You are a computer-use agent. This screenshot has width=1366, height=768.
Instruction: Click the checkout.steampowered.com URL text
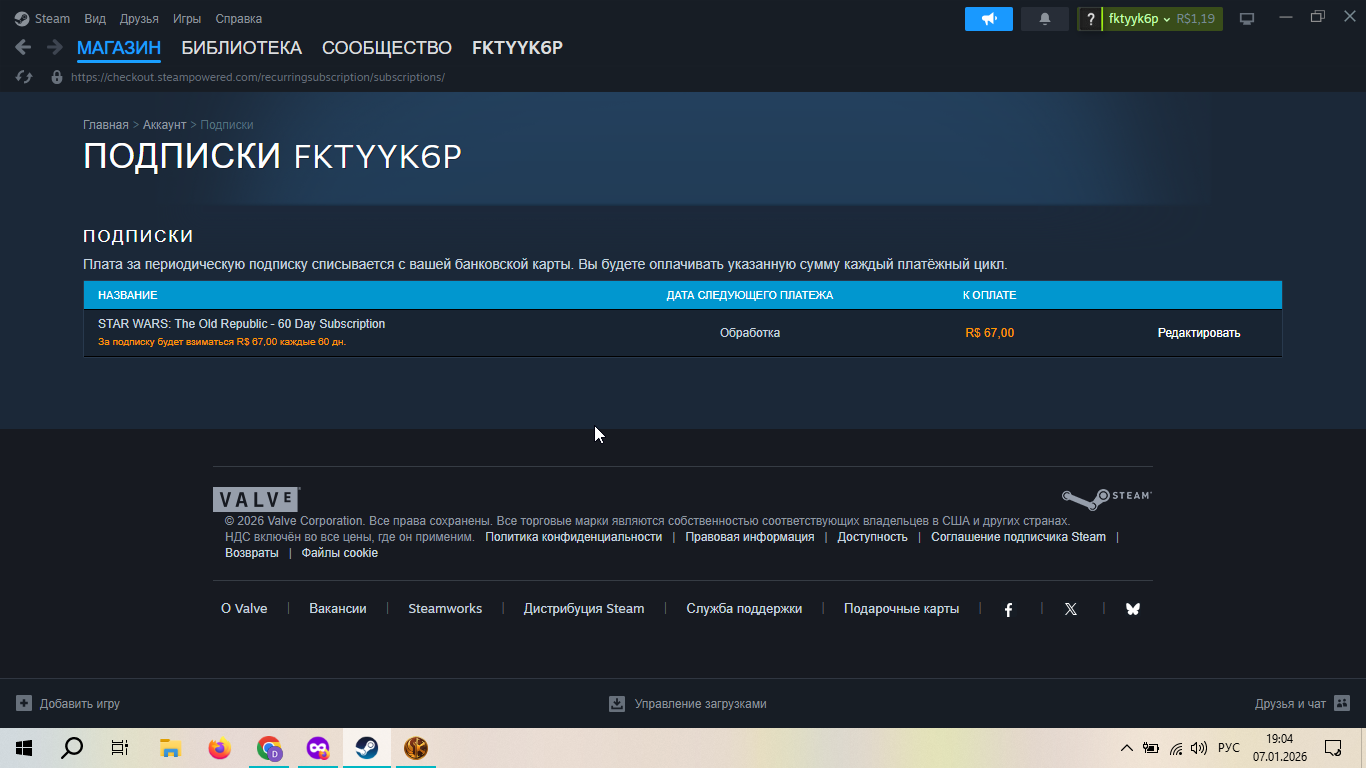(x=258, y=77)
